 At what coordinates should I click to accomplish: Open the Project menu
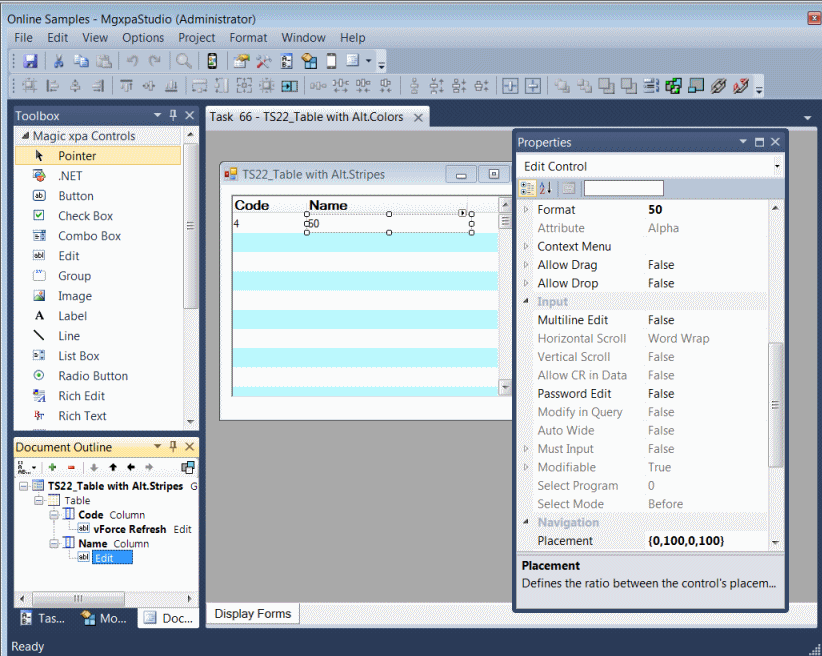(196, 38)
